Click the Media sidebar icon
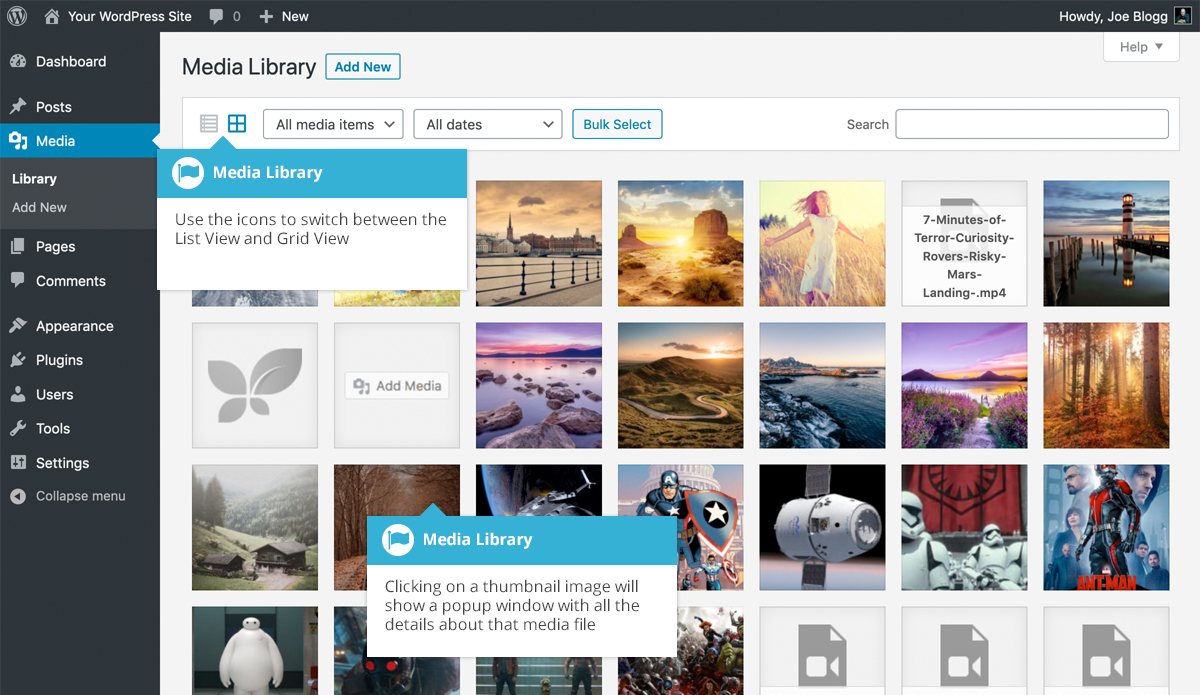 click(18, 141)
